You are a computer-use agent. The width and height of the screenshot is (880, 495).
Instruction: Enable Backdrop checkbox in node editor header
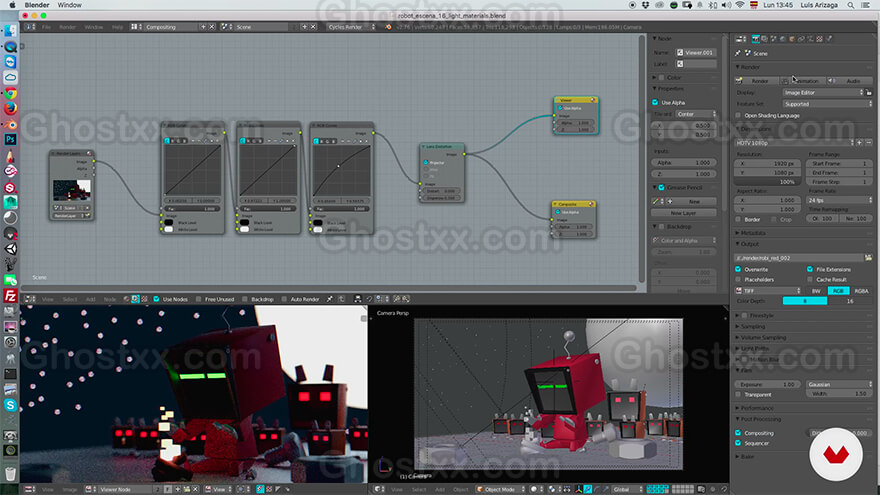(x=245, y=299)
